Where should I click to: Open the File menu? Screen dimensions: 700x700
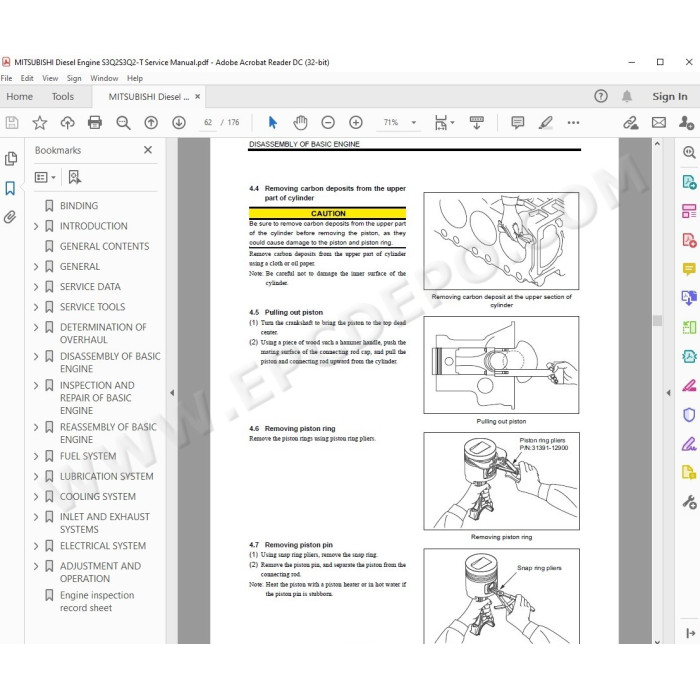(x=6, y=78)
